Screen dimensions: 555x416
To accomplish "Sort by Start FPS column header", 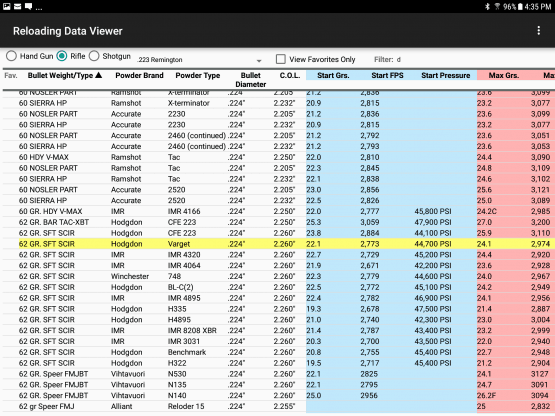I will coord(387,75).
